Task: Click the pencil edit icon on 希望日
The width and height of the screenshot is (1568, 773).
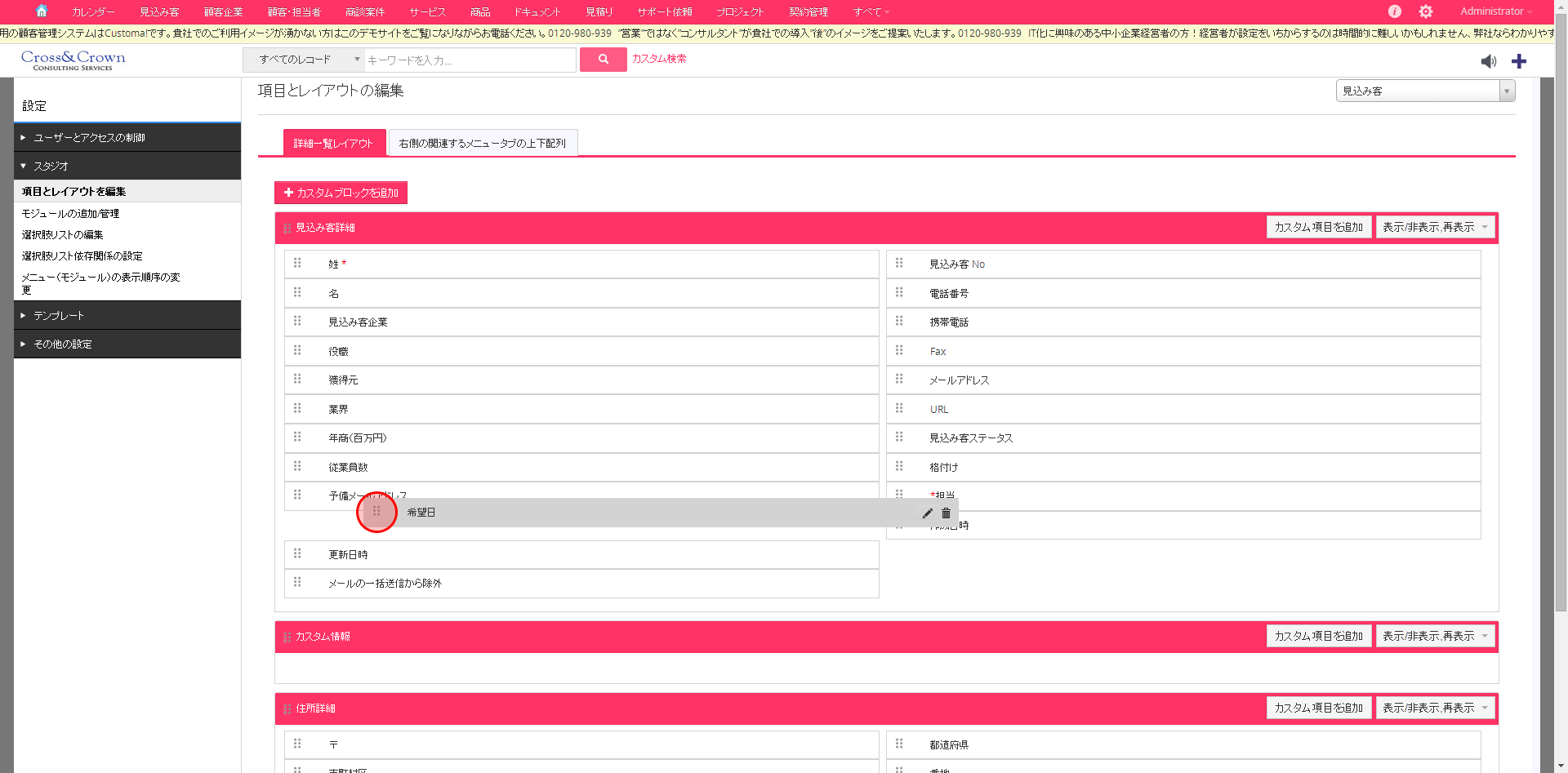Action: [x=927, y=513]
